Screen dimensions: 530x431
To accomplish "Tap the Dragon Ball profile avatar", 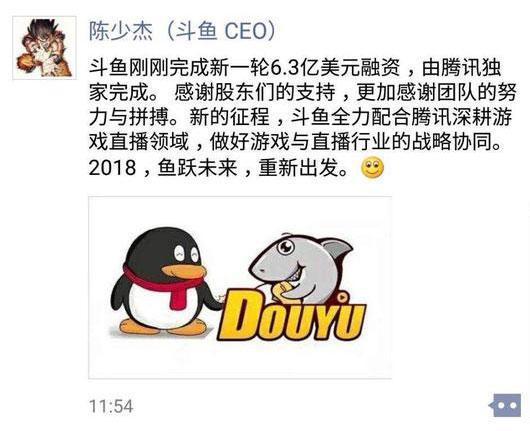I will [44, 48].
